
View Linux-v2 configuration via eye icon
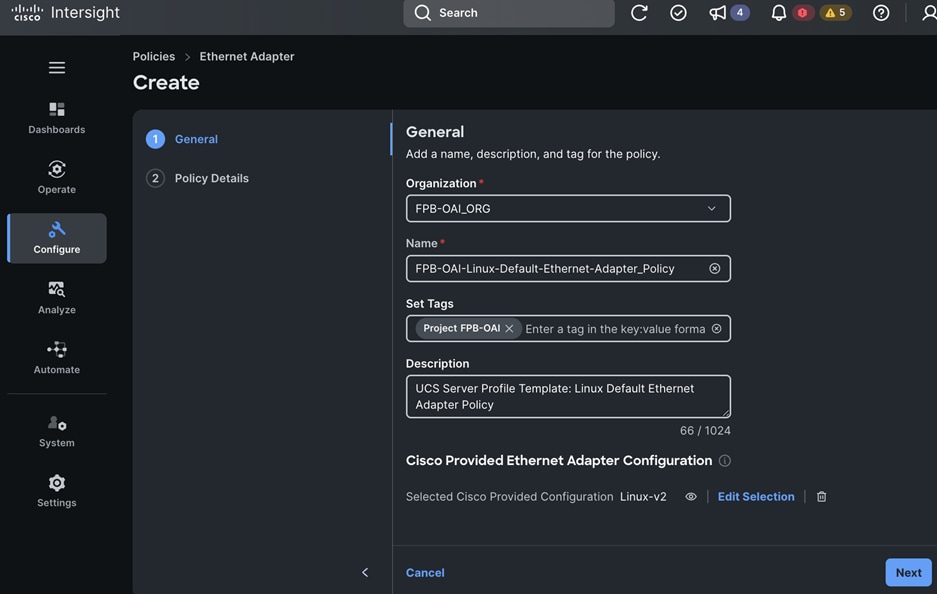691,497
